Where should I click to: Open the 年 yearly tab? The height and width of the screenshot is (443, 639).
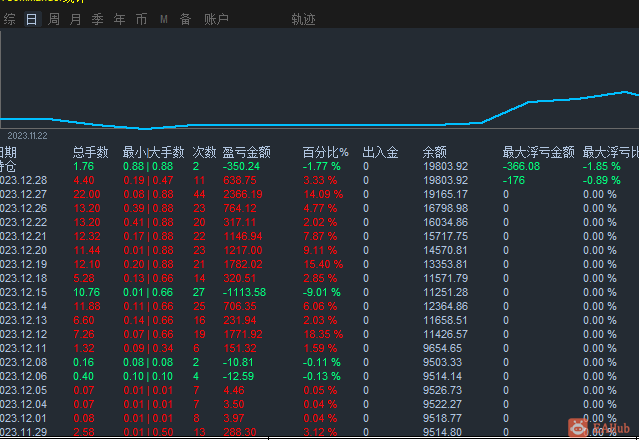[x=120, y=19]
